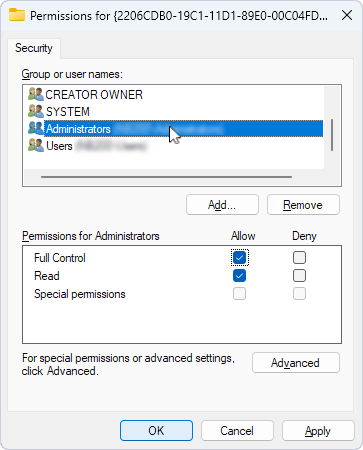Confirm with the OK button

pyautogui.click(x=156, y=431)
